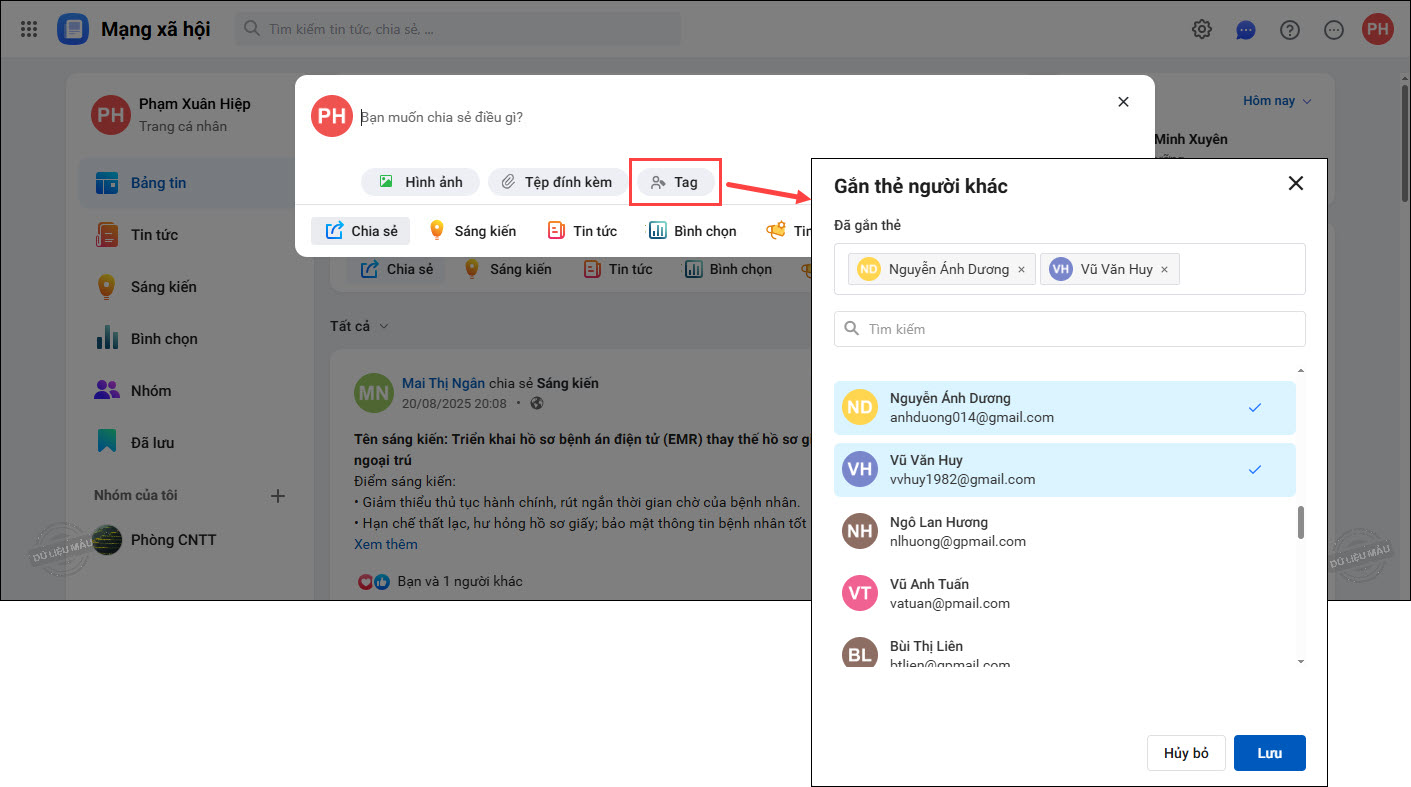Click the people list scrollbar thumb
1411x787 pixels.
pyautogui.click(x=1301, y=522)
